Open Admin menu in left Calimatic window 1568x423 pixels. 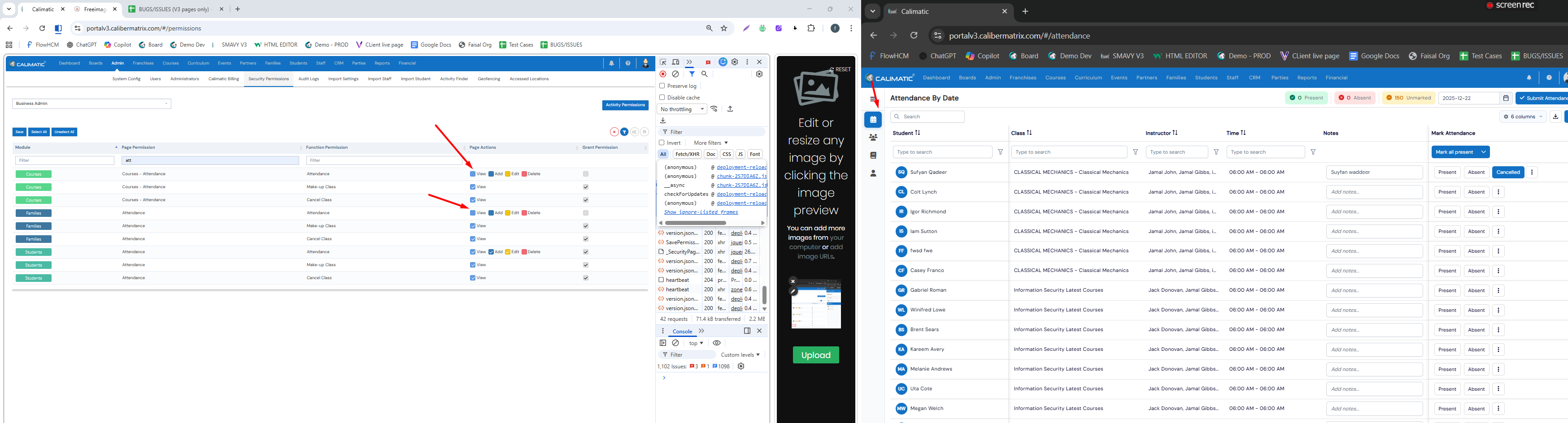click(118, 63)
